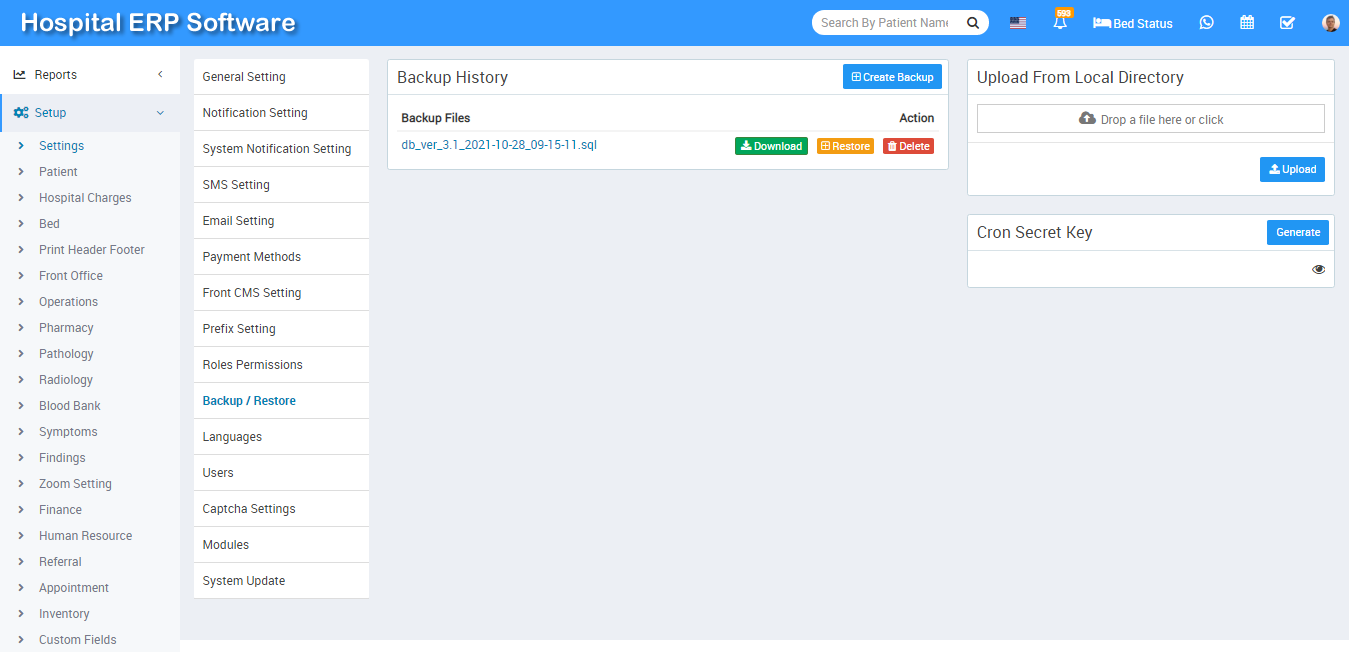Expand the Pharmacy setup submenu
This screenshot has width=1349, height=657.
[x=66, y=328]
